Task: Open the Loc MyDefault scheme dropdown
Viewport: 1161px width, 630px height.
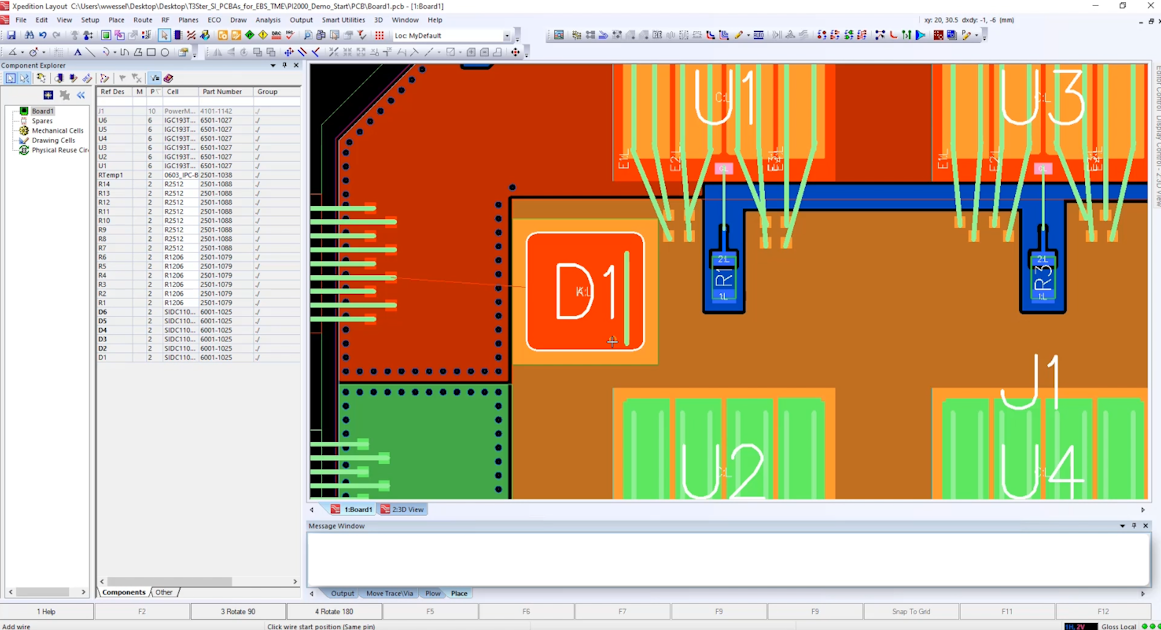Action: tap(507, 35)
